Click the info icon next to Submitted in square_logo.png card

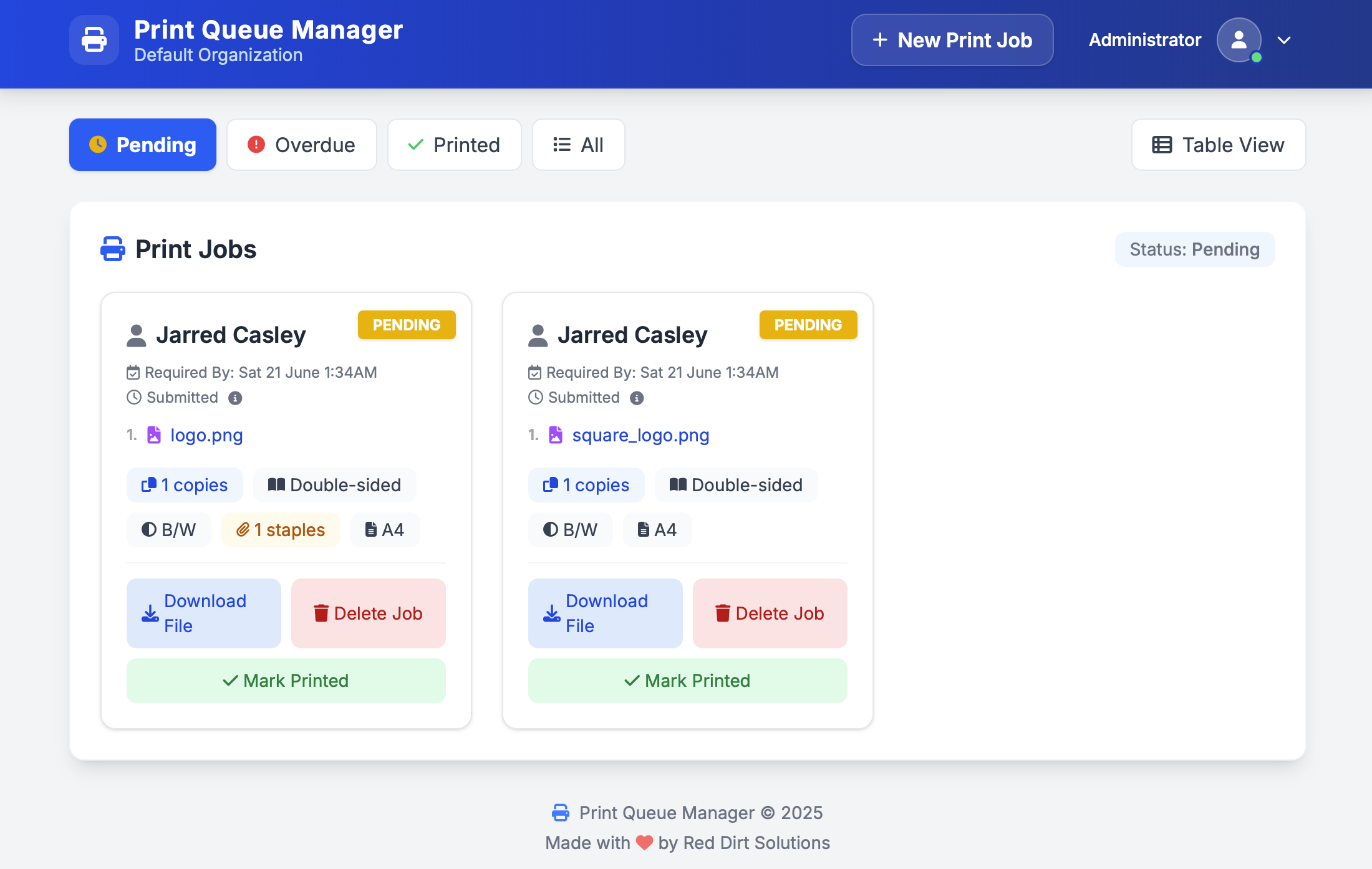click(637, 398)
